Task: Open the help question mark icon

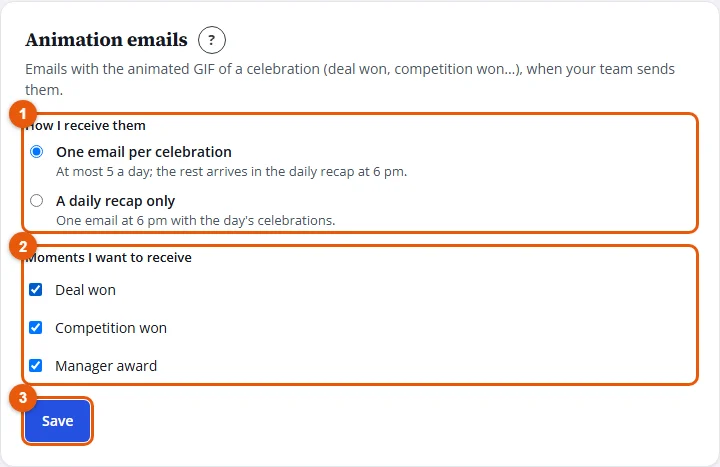Action: (x=212, y=40)
